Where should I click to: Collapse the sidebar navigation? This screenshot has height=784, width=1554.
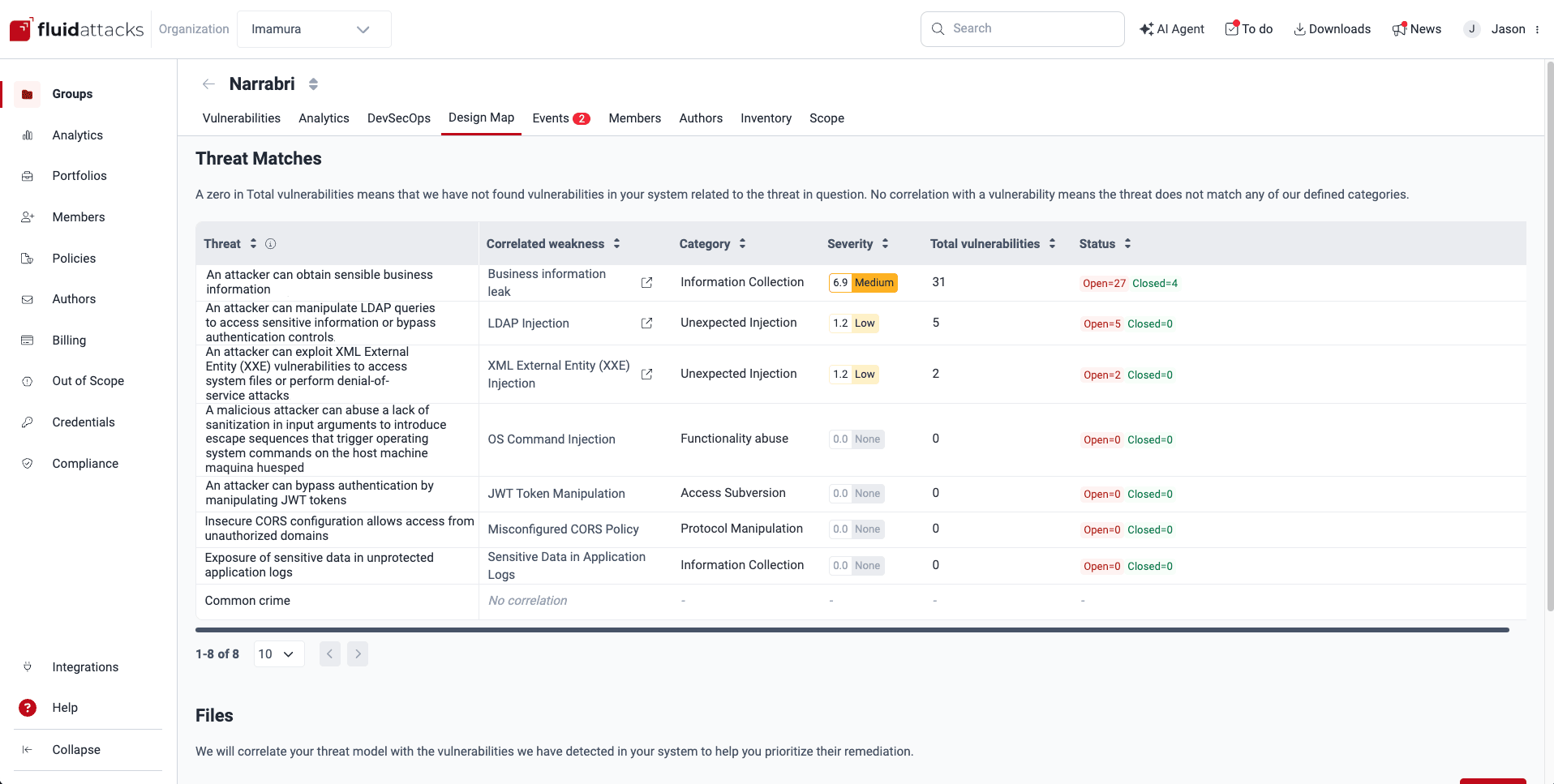(x=76, y=749)
